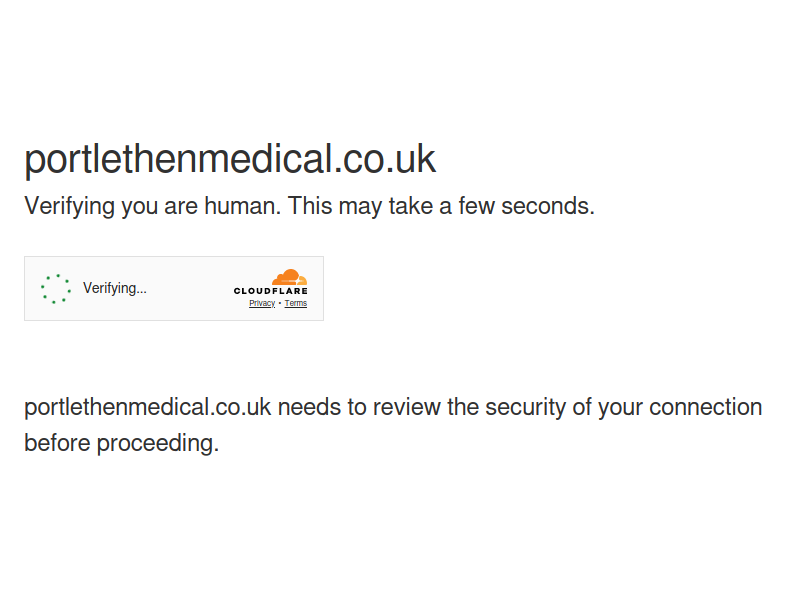Viewport: 800px width, 600px height.
Task: Click the "Verifying..." status label
Action: (x=115, y=288)
